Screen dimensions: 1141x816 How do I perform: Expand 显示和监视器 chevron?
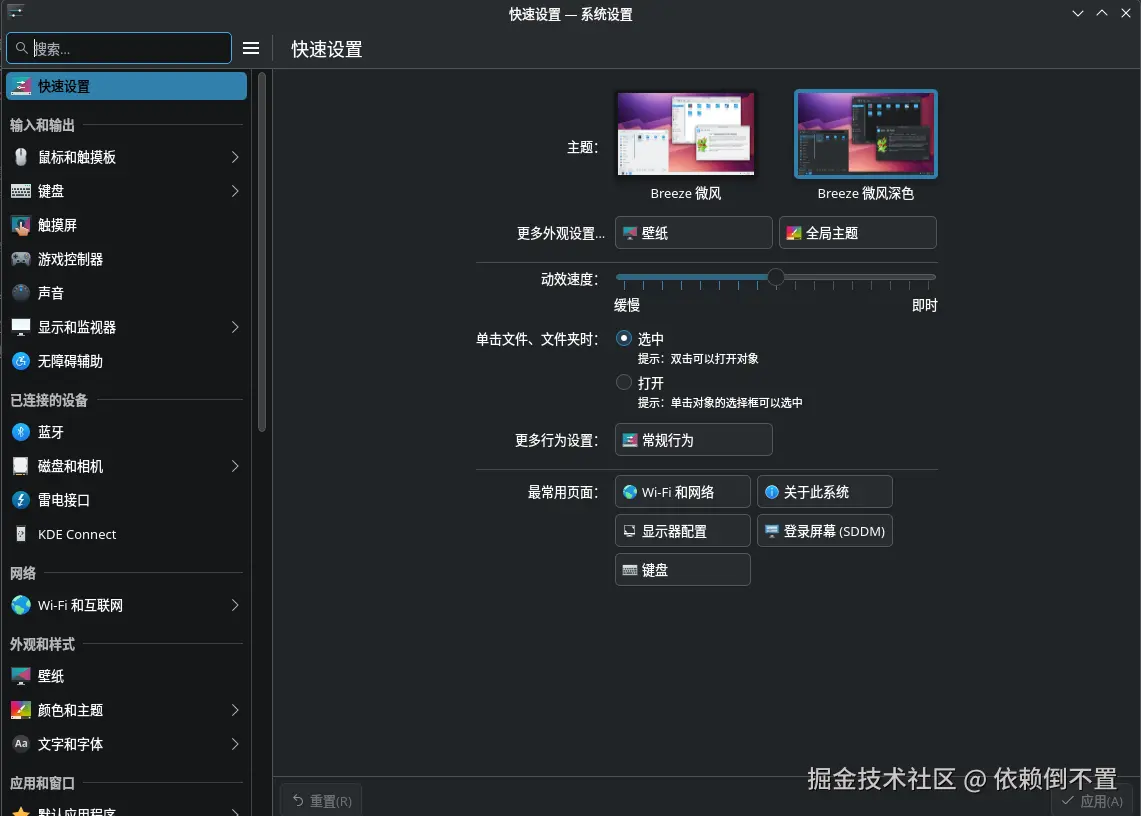(x=234, y=328)
